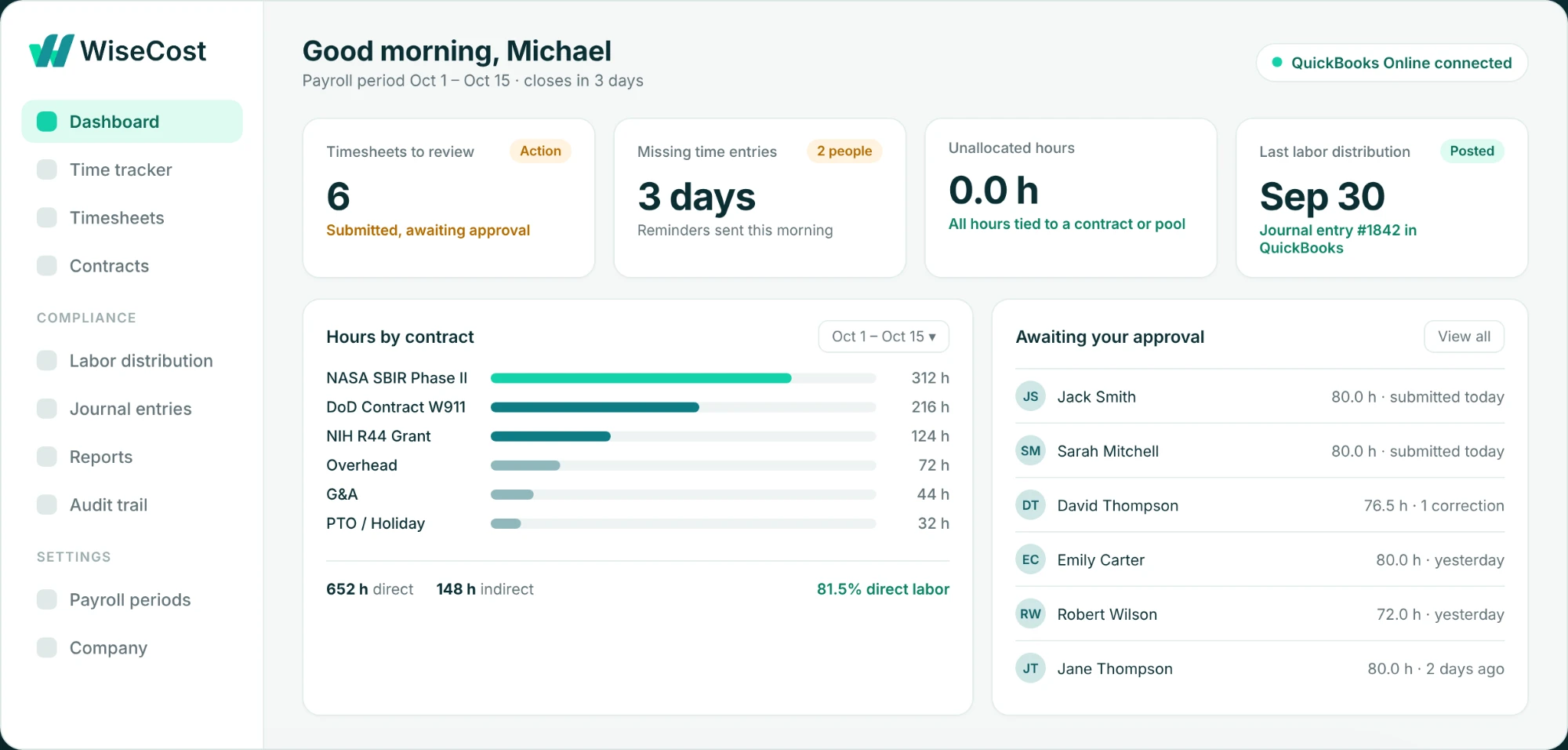This screenshot has width=1568, height=750.
Task: Click the Company sidebar icon
Action: point(47,647)
